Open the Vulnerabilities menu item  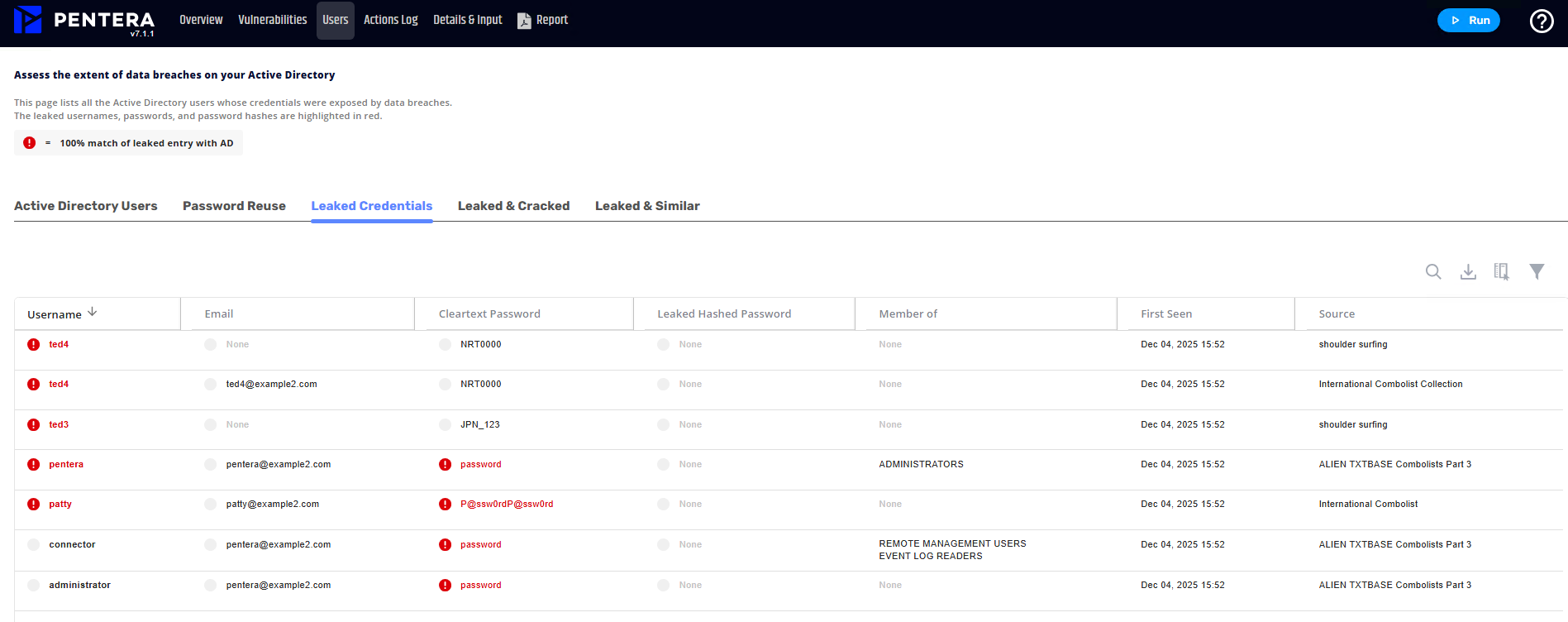point(272,20)
